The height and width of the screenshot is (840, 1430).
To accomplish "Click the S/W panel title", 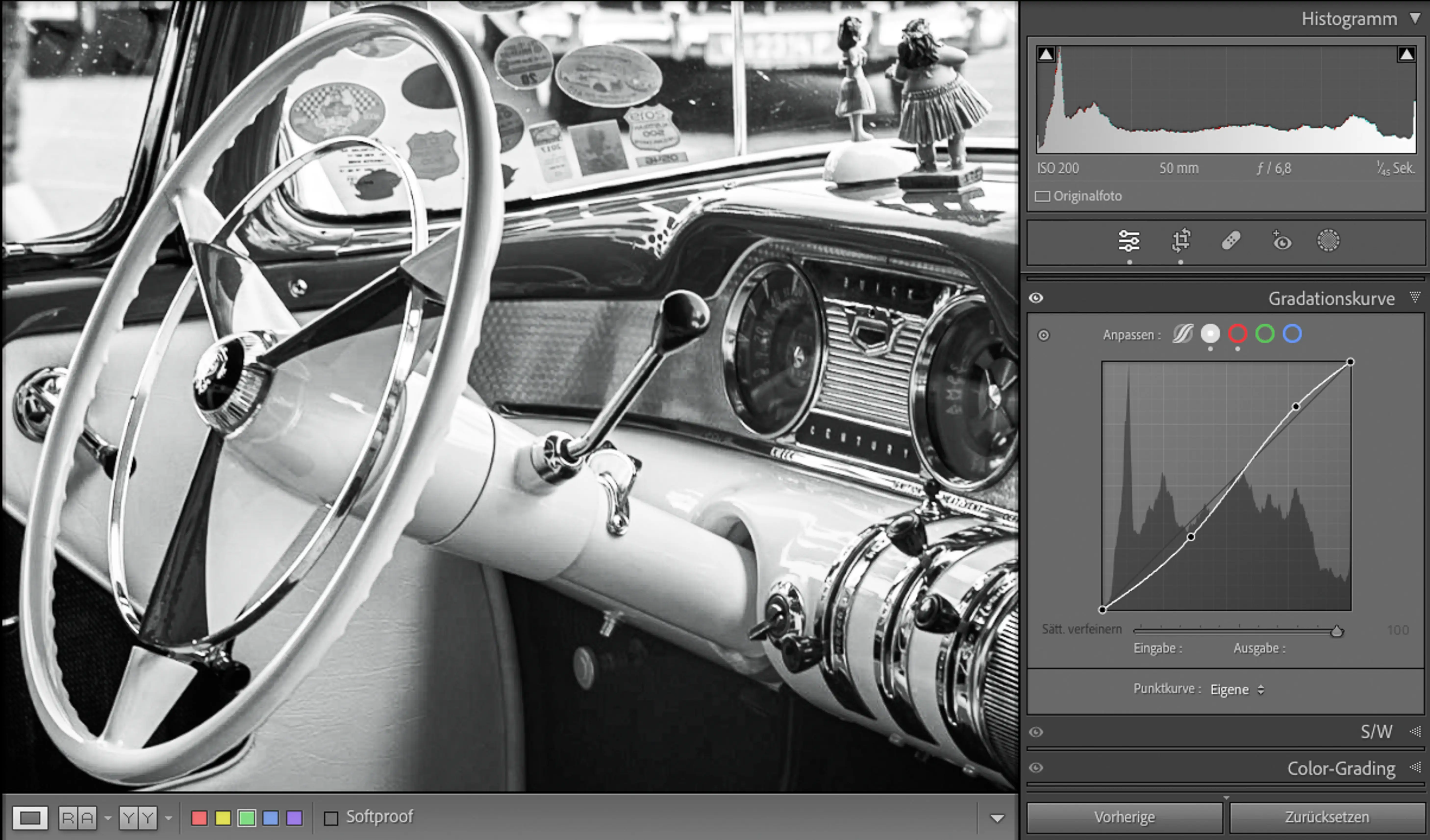I will click(x=1376, y=732).
